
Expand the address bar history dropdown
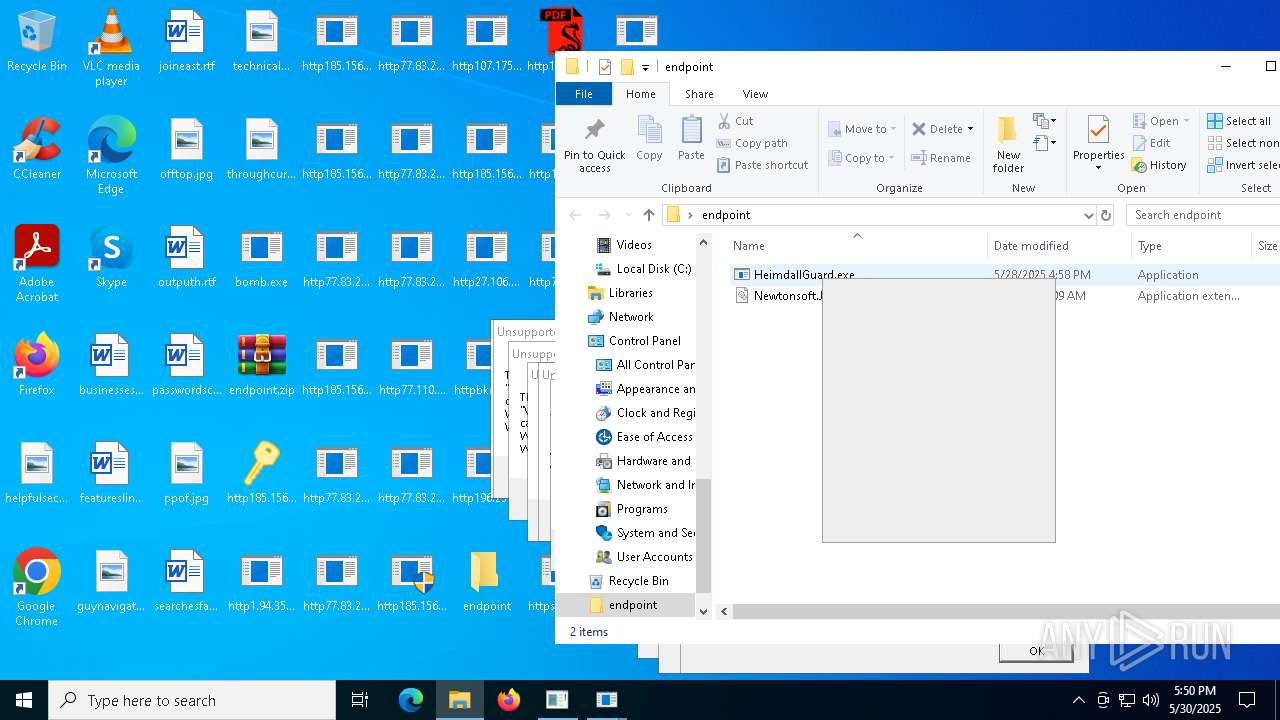click(x=1088, y=215)
